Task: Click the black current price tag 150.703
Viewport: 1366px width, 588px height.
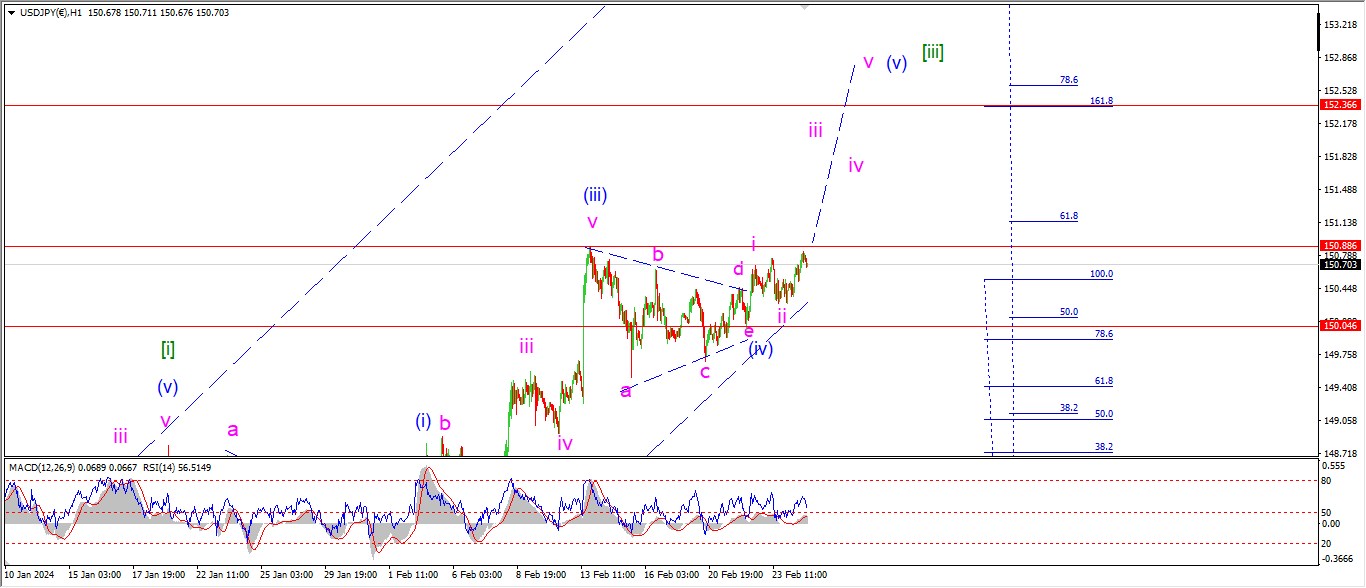Action: click(x=1339, y=265)
